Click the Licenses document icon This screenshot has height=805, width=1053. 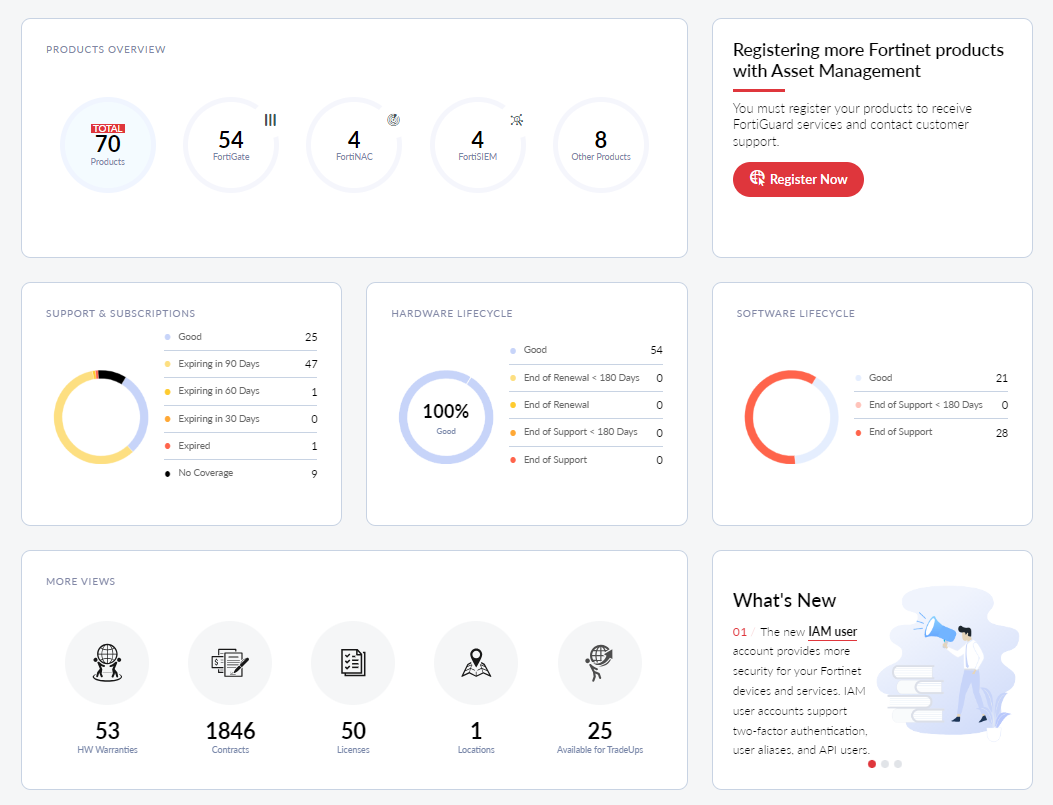pyautogui.click(x=353, y=662)
